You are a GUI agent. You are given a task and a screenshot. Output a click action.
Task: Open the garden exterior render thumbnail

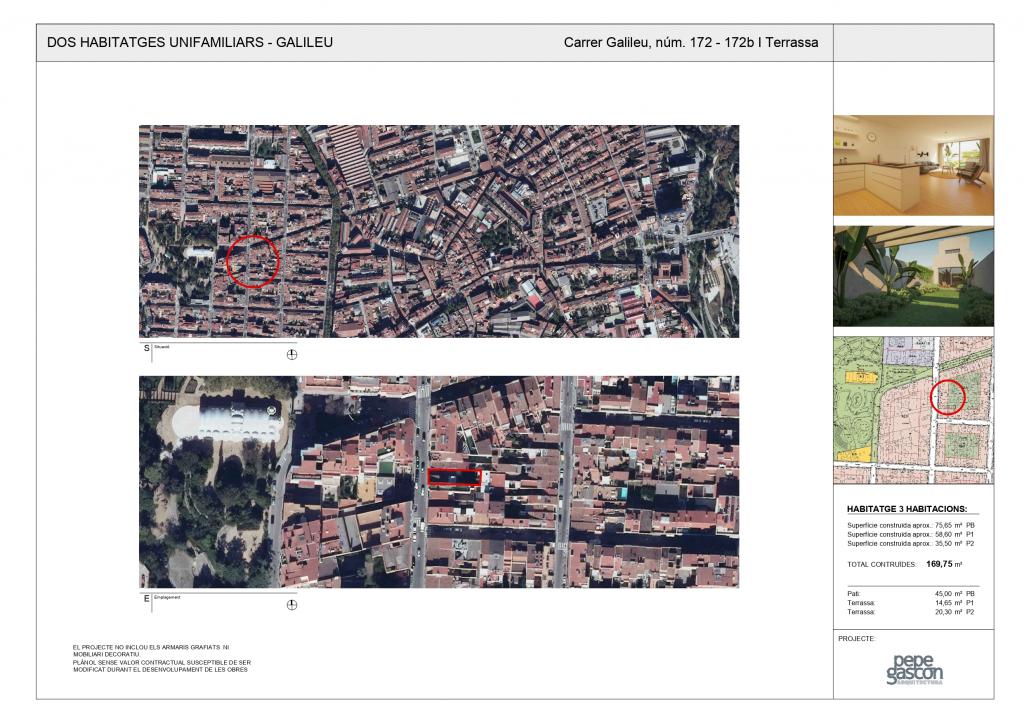[913, 276]
